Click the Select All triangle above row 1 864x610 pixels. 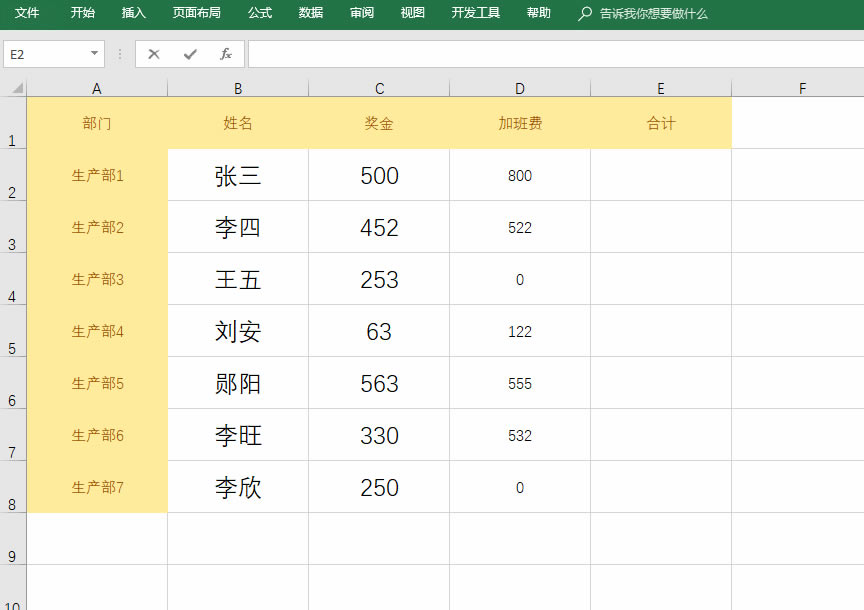coord(14,88)
